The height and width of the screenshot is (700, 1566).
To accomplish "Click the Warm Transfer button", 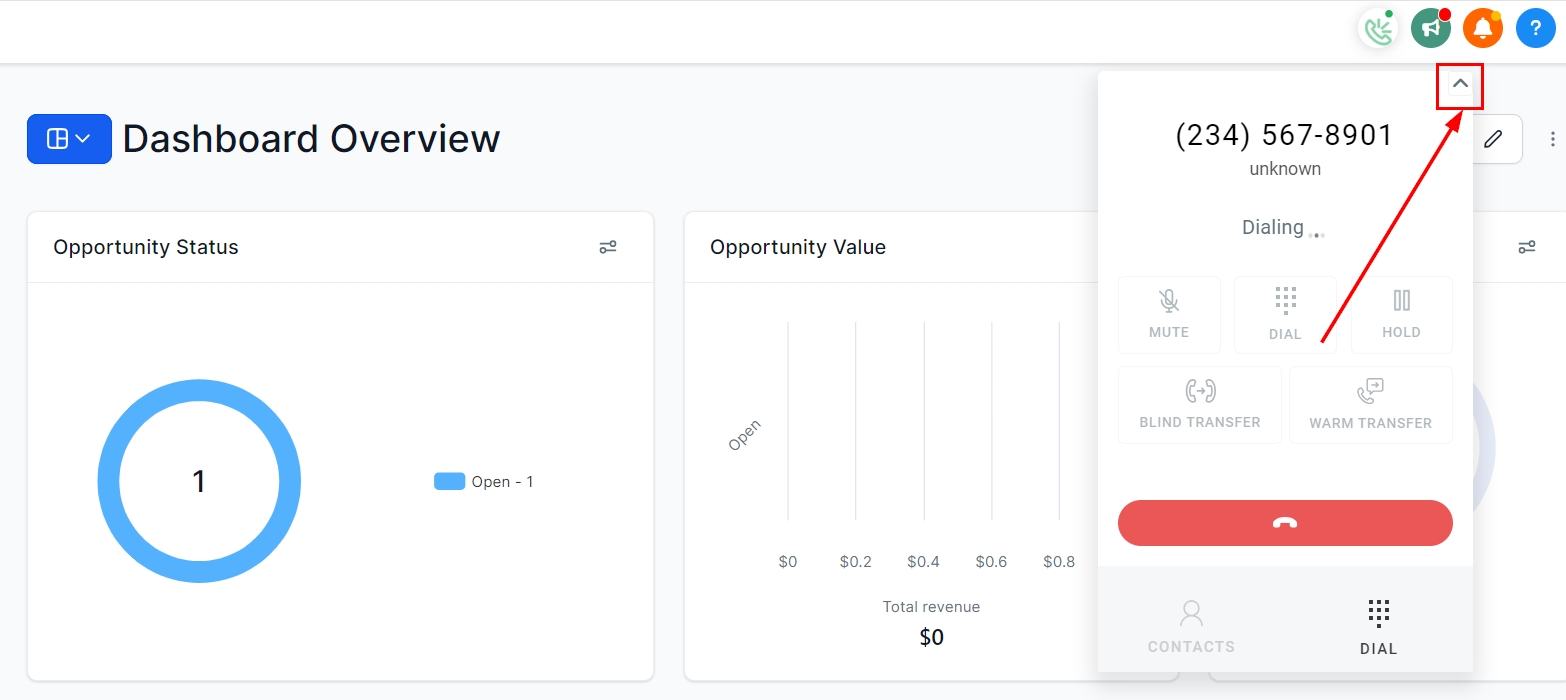I will point(1370,404).
